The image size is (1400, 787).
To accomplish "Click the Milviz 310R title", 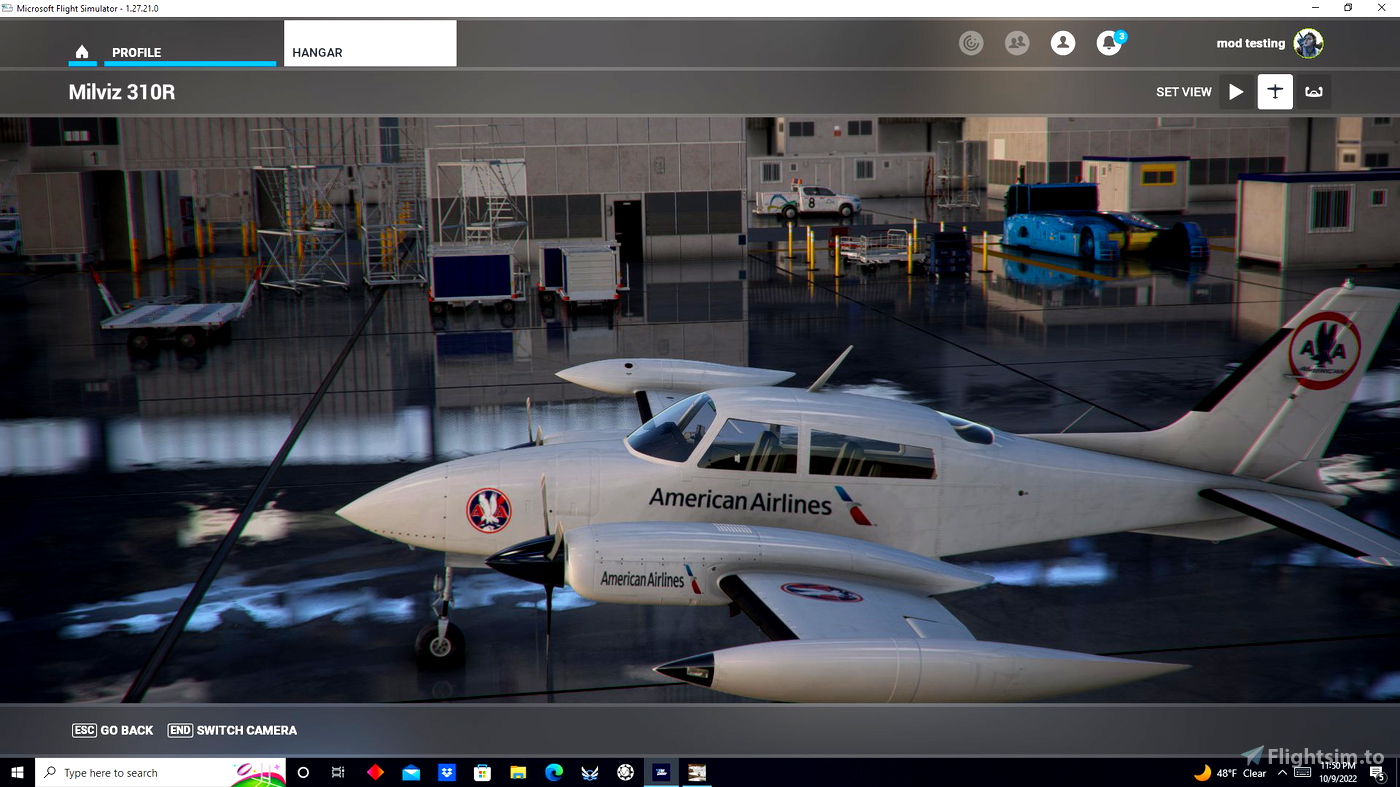I will tap(122, 92).
